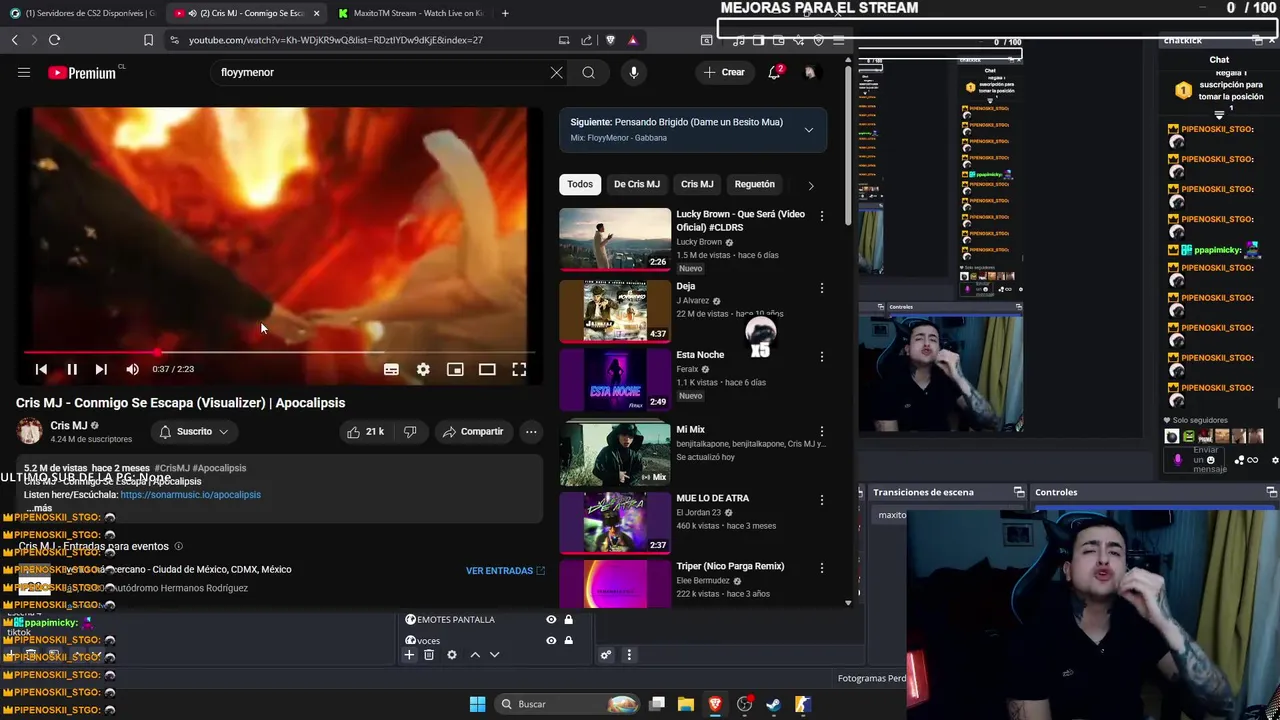
Task: Click the YouTube search magnifier button
Action: (x=588, y=72)
